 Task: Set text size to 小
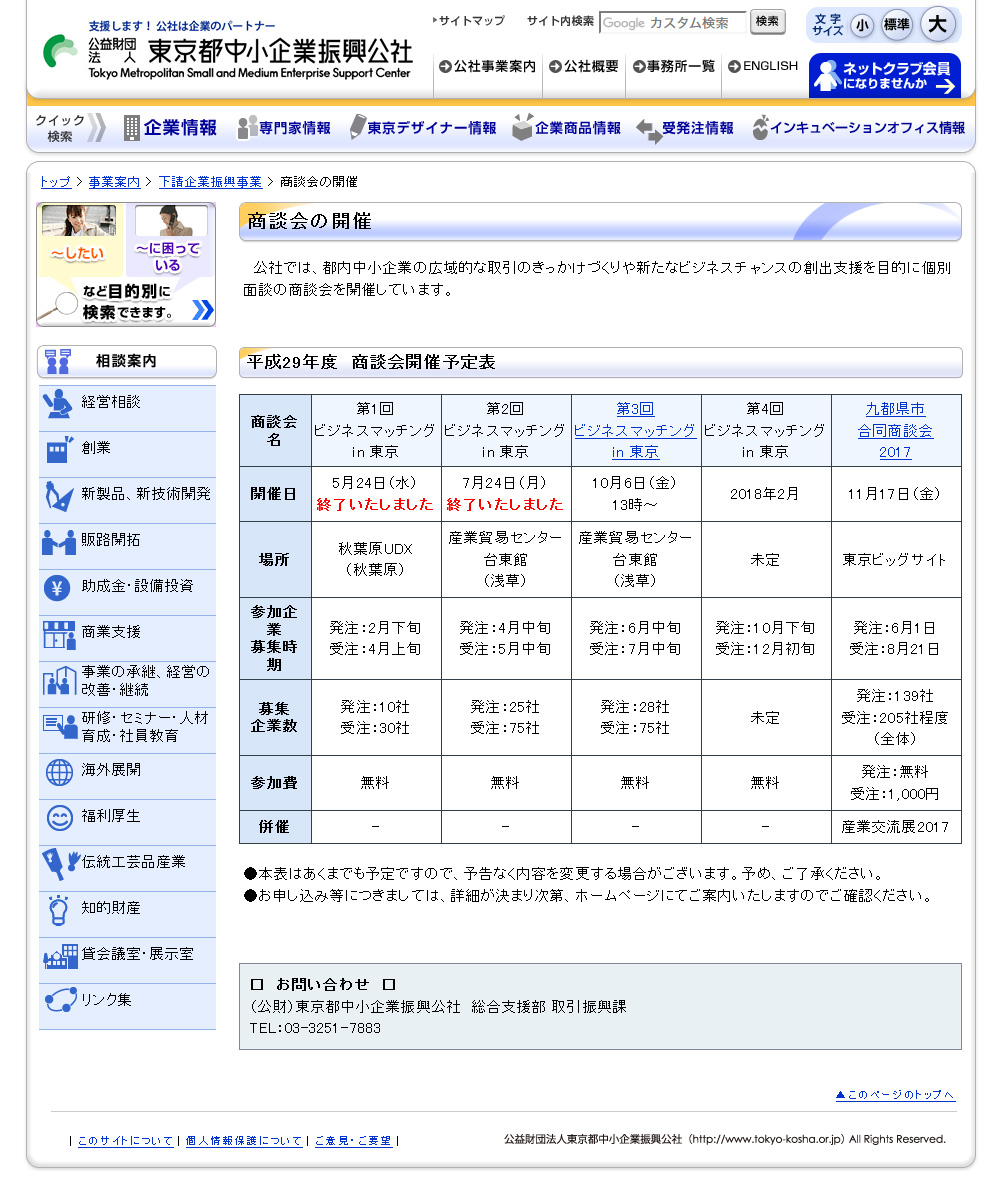tap(861, 25)
